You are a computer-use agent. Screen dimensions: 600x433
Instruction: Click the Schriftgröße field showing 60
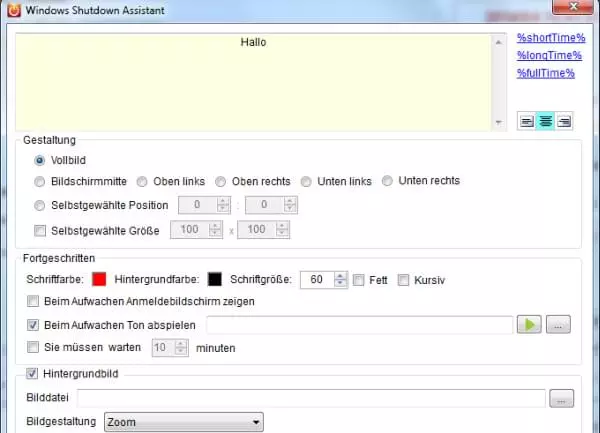[x=317, y=280]
